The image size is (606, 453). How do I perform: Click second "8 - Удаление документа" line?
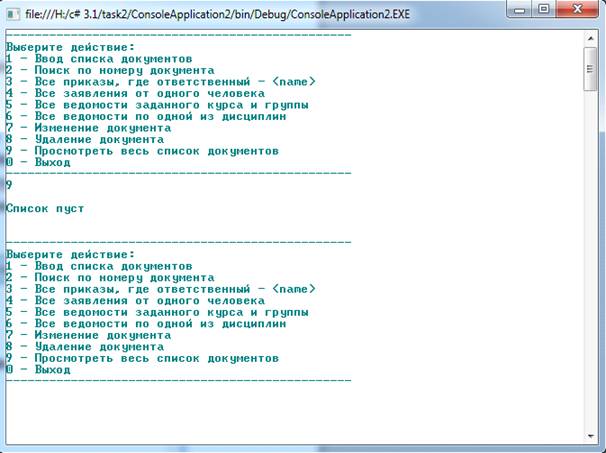click(x=85, y=347)
